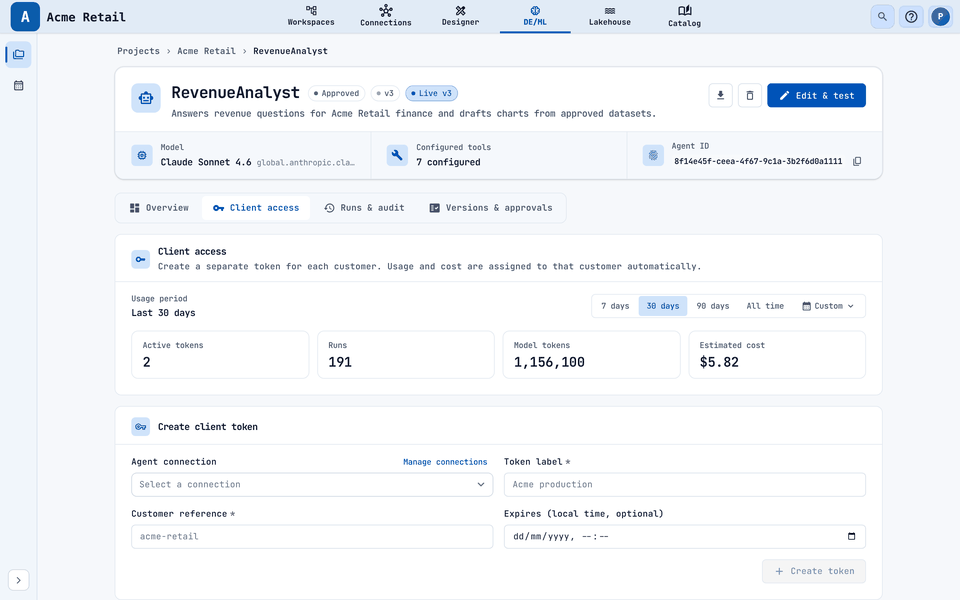960x600 pixels.
Task: Open the Connections section
Action: pyautogui.click(x=386, y=17)
